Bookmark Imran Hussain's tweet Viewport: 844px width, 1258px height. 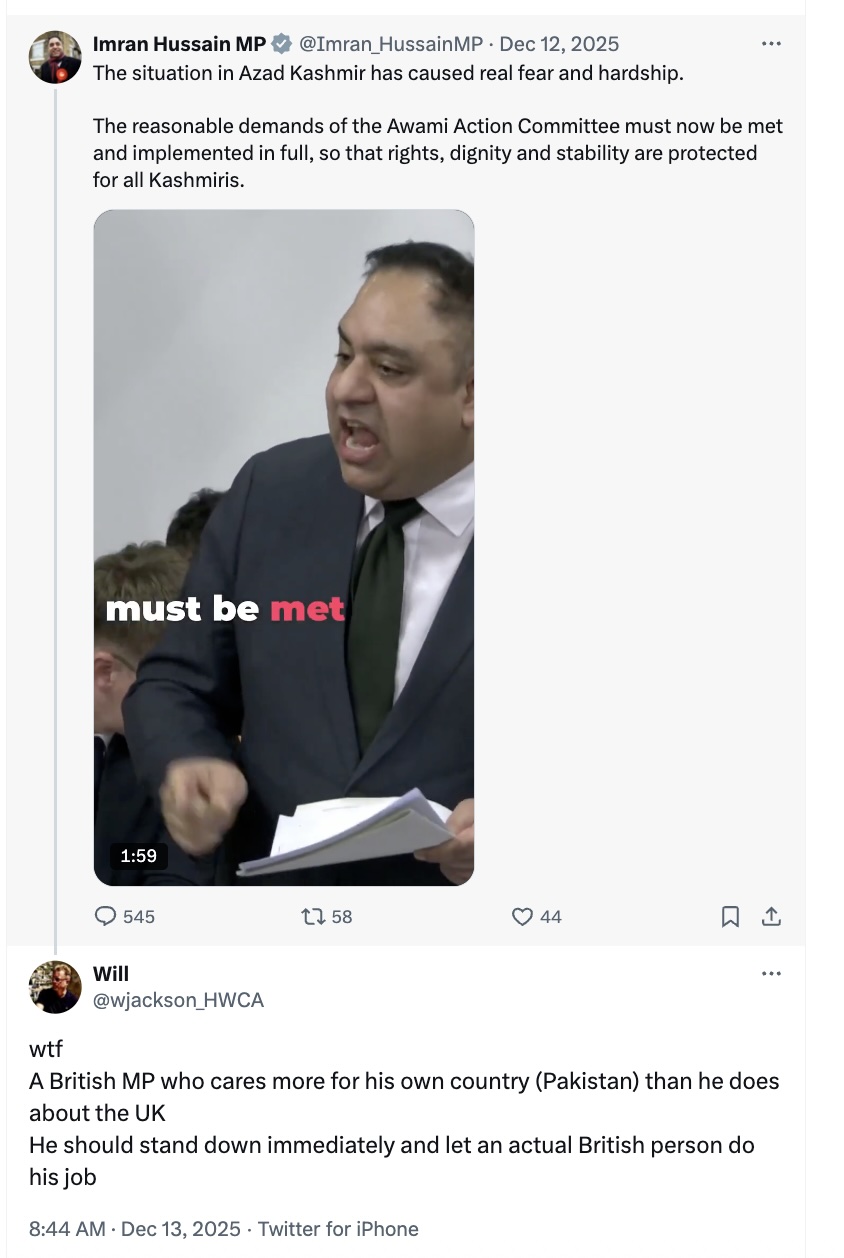[731, 915]
